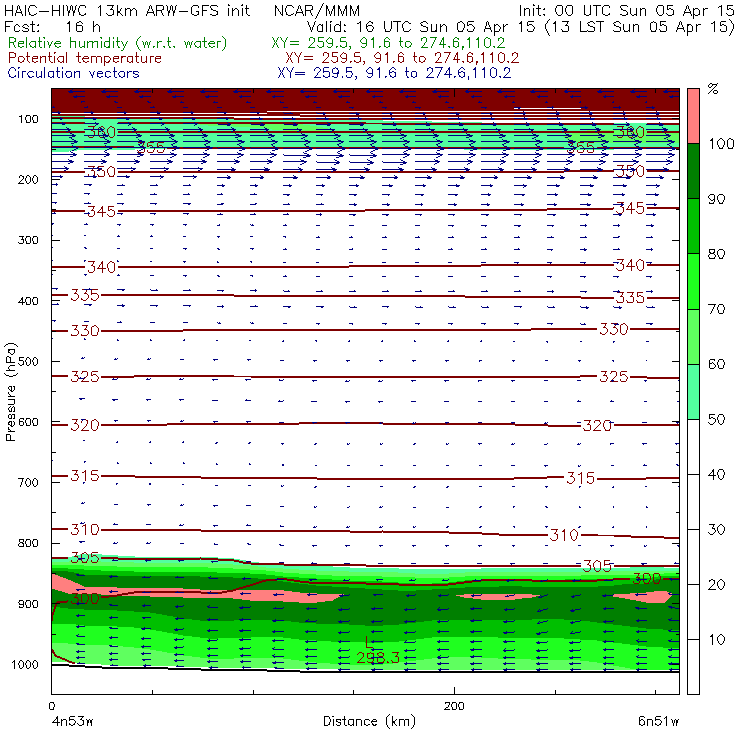The width and height of the screenshot is (740, 740).
Task: Click the left-hand '320' contour label
Action: [85, 425]
